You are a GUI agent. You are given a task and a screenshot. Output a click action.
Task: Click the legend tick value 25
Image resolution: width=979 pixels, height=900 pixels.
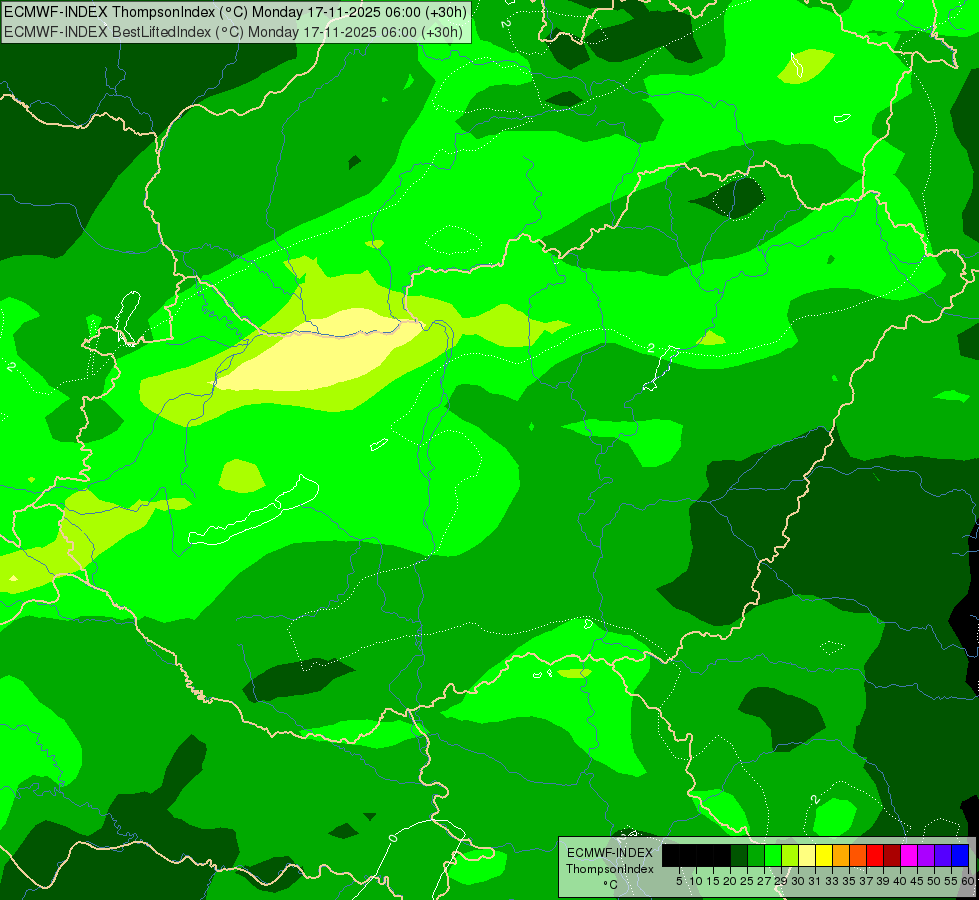[747, 881]
